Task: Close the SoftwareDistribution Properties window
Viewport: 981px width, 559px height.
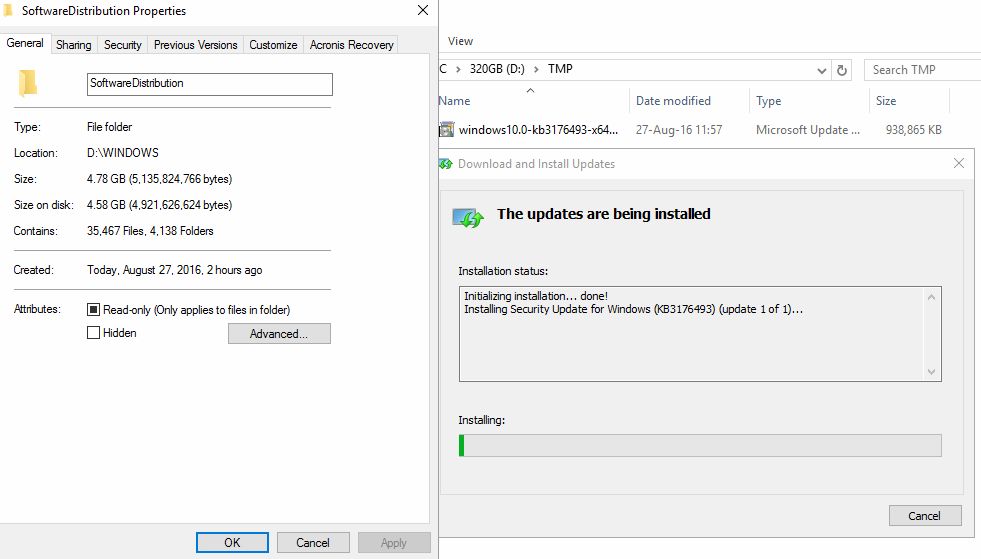Action: (x=423, y=10)
